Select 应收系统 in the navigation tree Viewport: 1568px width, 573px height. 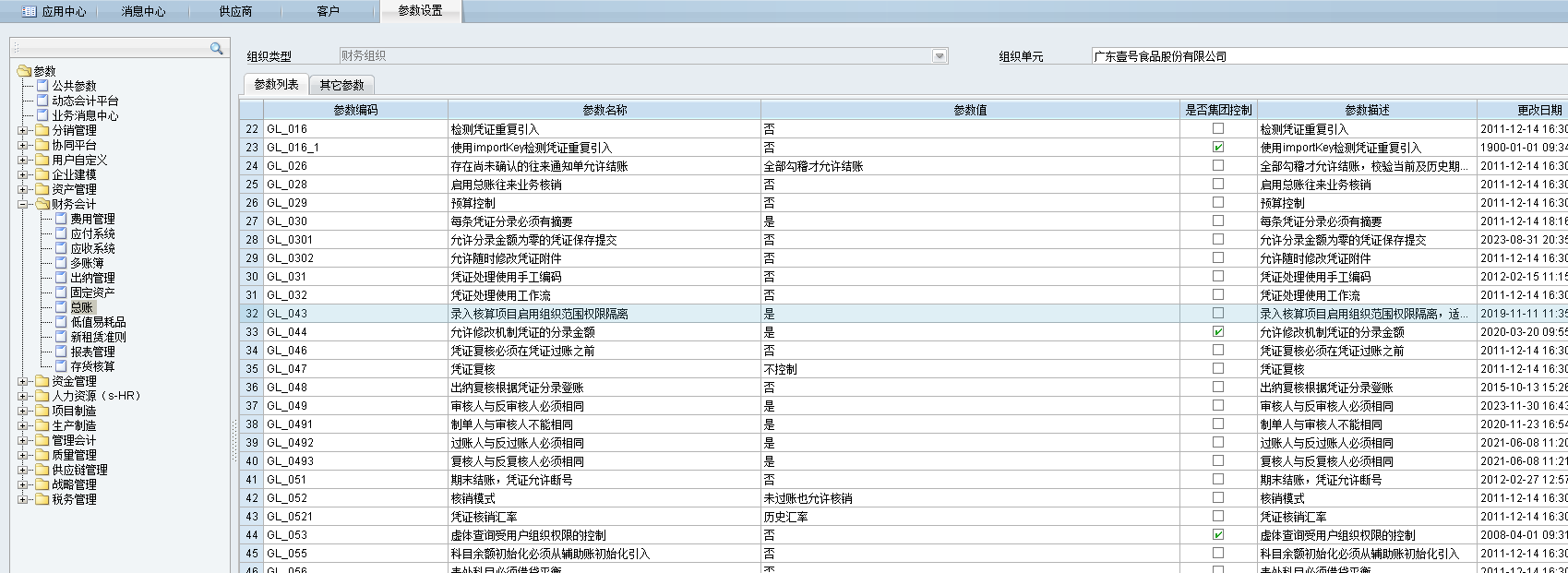(92, 248)
